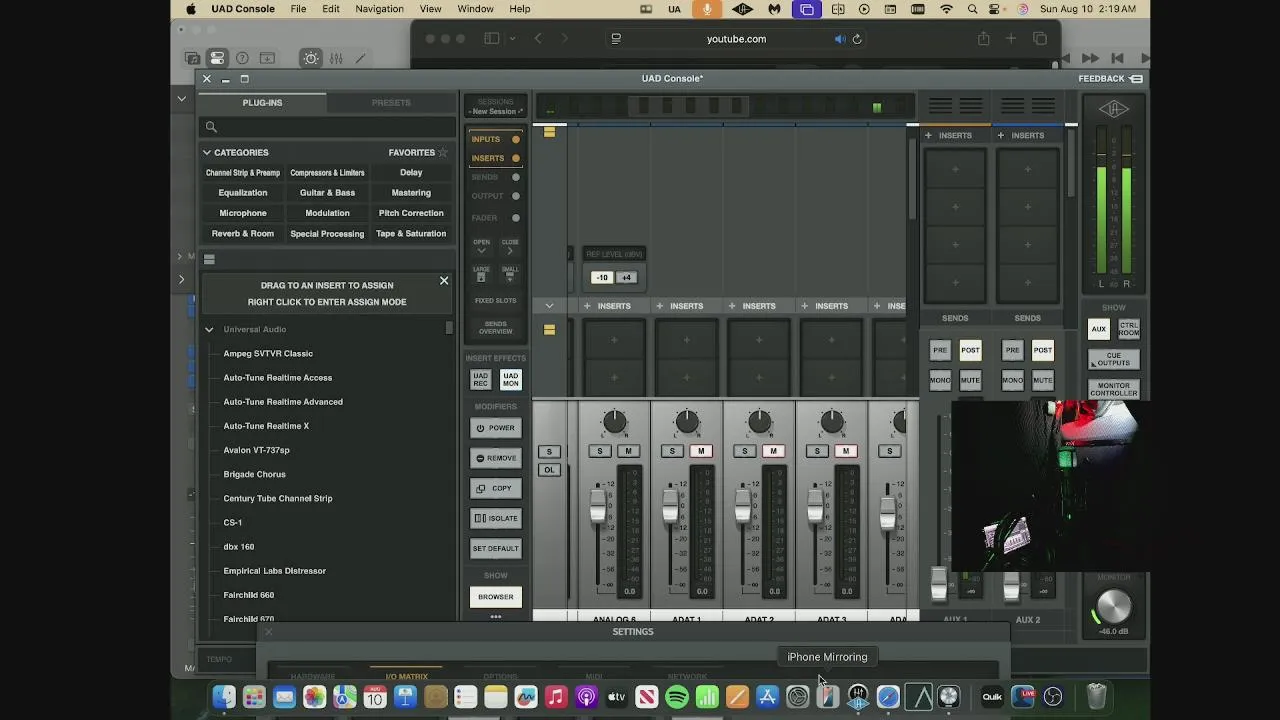Click the Remove modifier button
Image resolution: width=1280 pixels, height=720 pixels.
[x=496, y=458]
